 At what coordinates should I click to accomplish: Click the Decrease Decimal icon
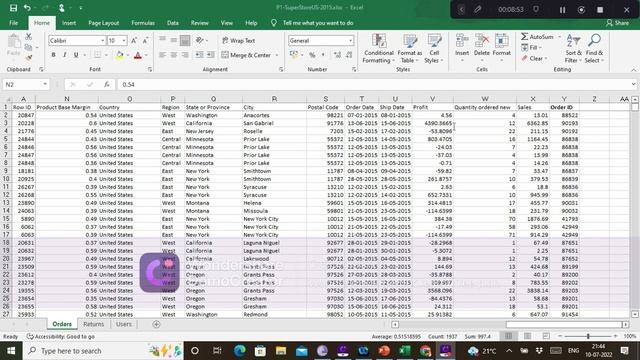349,55
